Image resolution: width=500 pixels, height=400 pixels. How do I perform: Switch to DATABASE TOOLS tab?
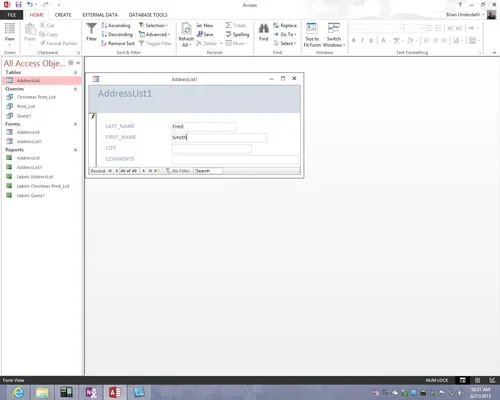[148, 15]
